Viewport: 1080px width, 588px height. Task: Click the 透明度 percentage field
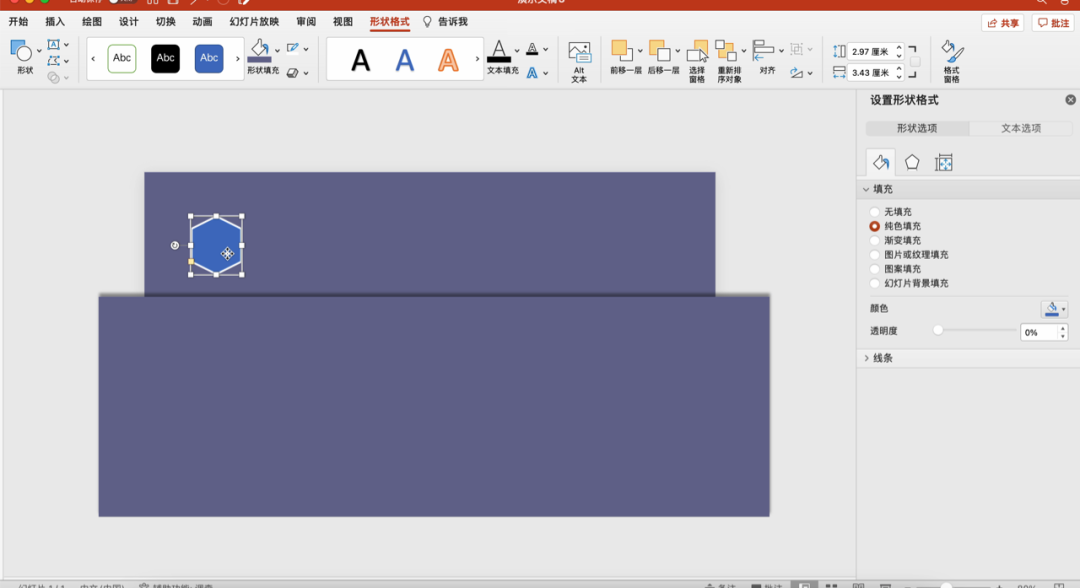pyautogui.click(x=1039, y=333)
